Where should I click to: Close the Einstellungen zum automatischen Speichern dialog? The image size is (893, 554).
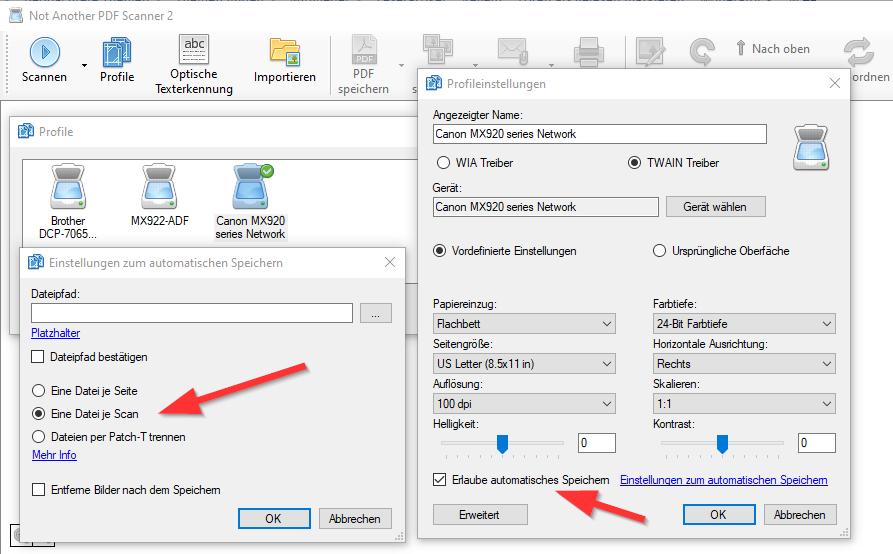coord(390,262)
